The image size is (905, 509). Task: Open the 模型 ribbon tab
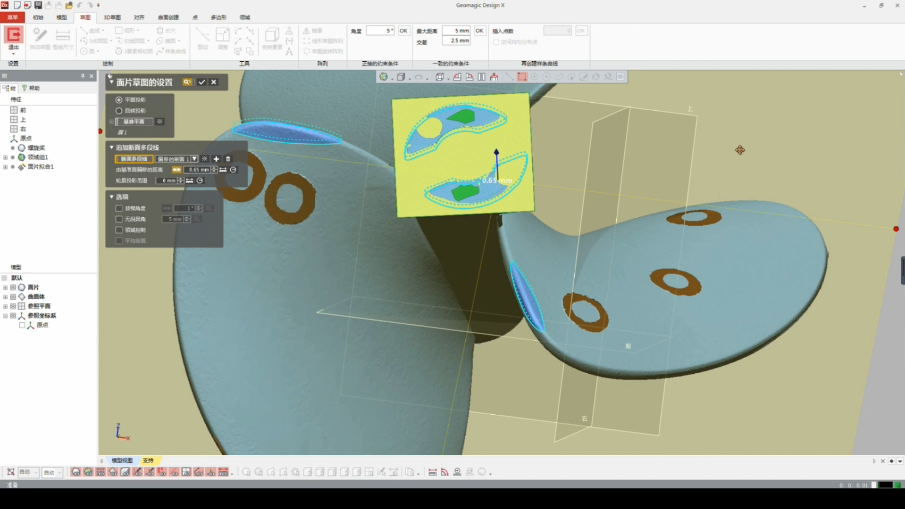pos(62,17)
